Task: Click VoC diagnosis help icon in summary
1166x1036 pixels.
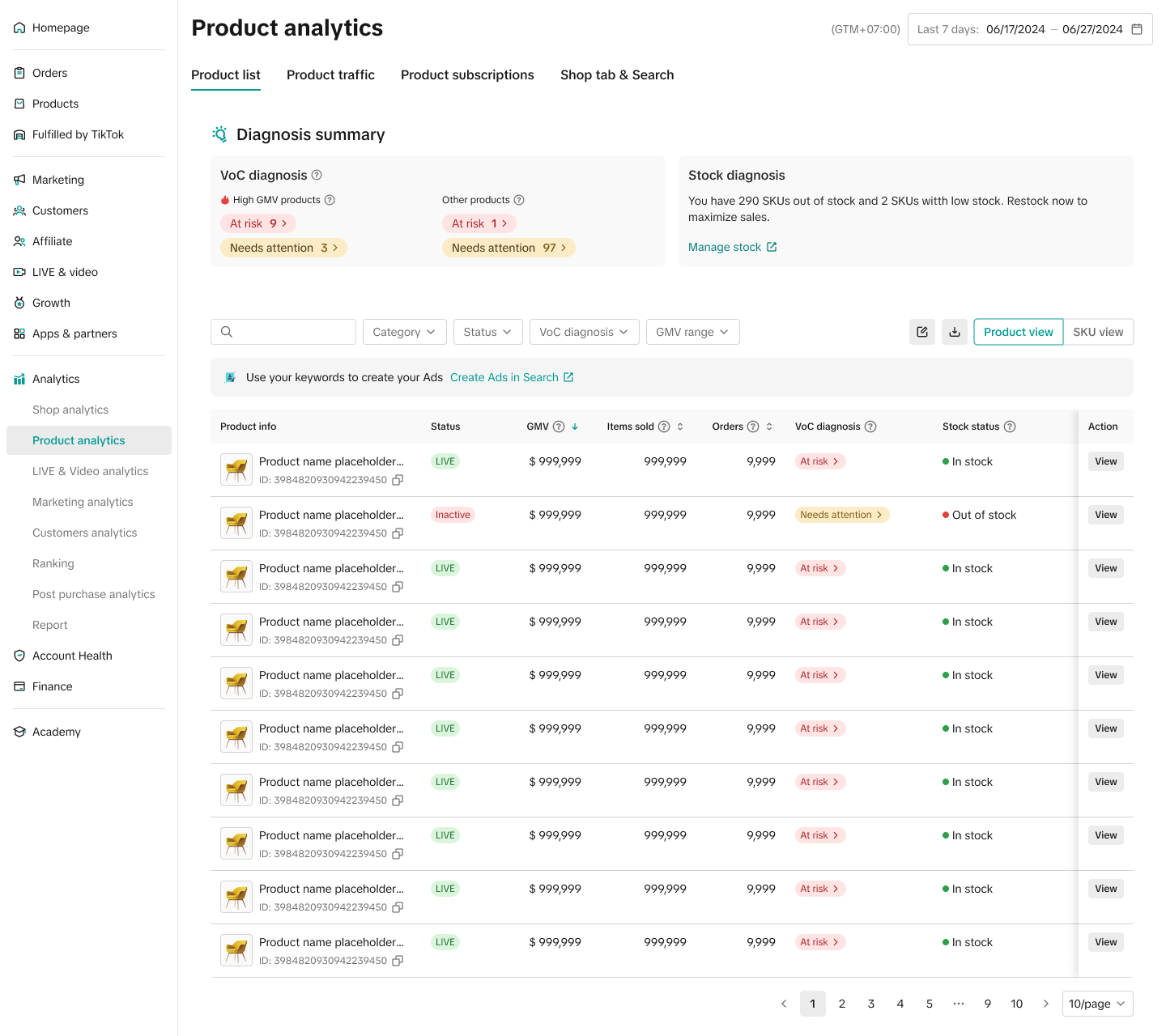Action: [317, 175]
